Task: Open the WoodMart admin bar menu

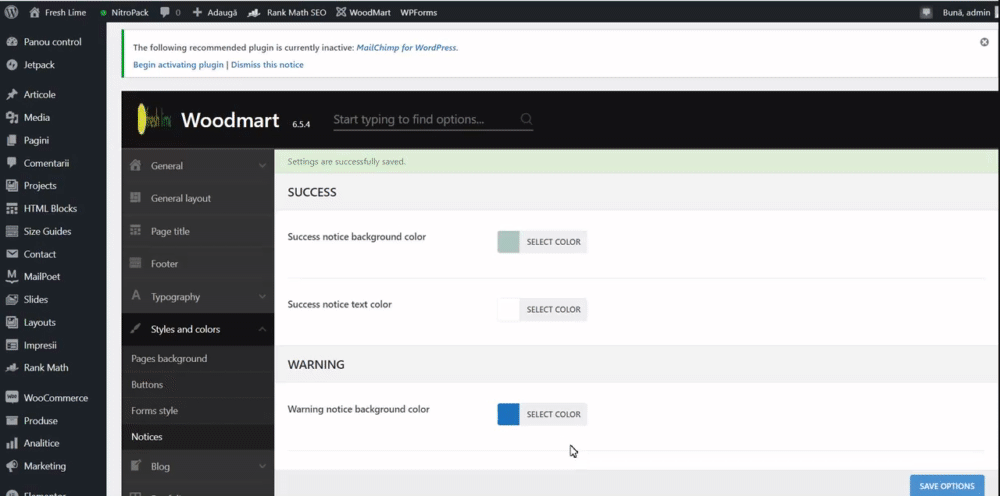Action: pyautogui.click(x=364, y=12)
